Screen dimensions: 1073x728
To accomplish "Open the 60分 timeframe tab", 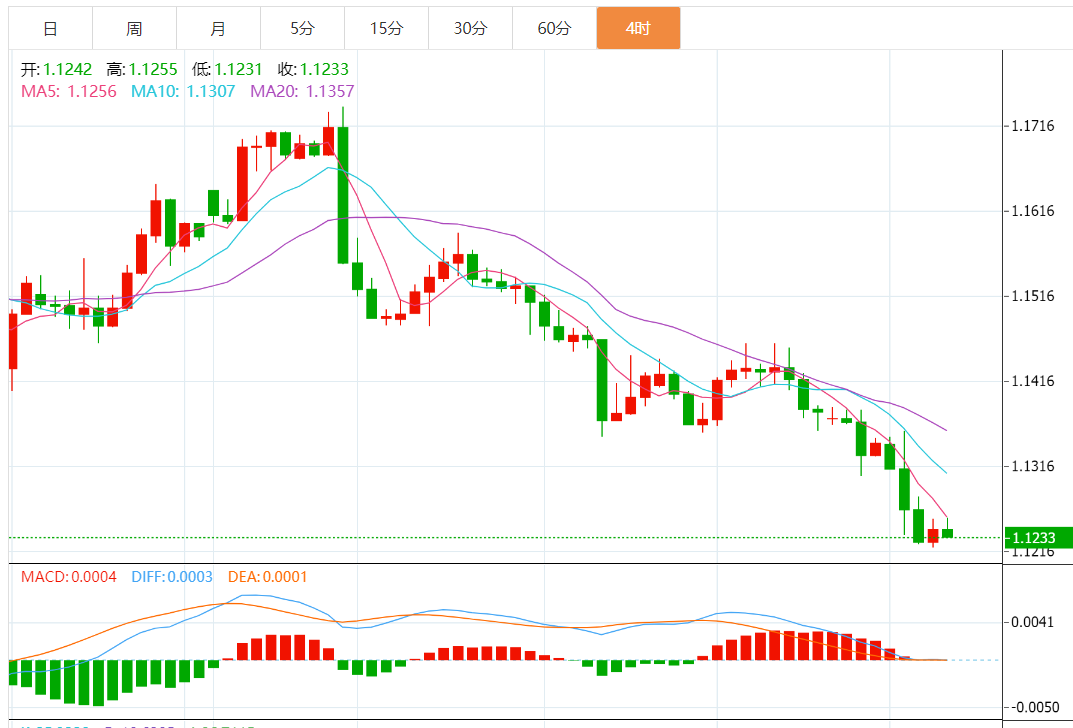I will [x=554, y=28].
